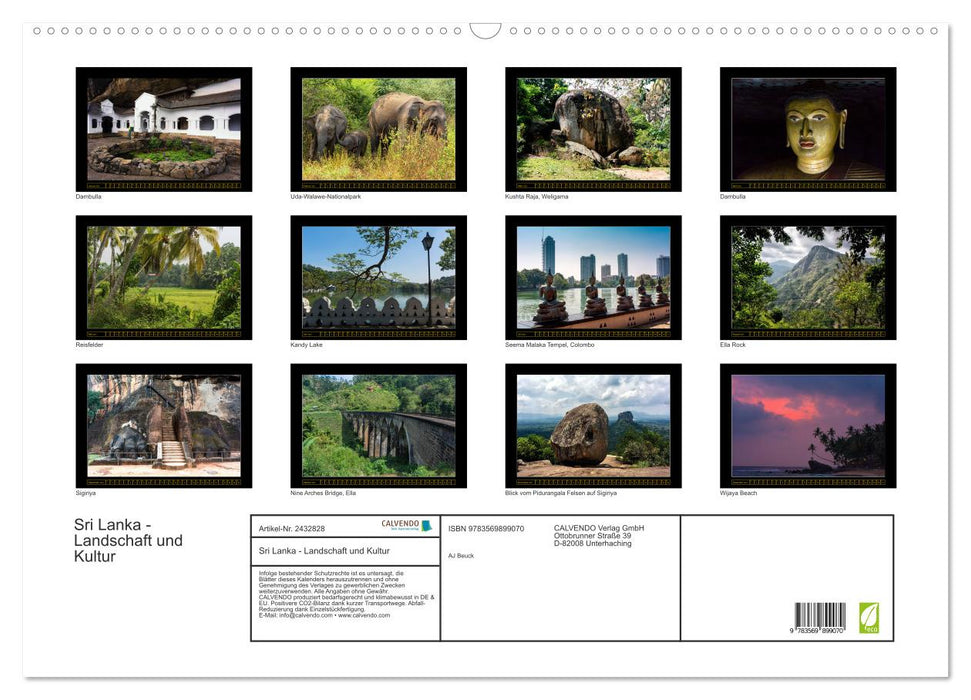Image resolution: width=971 pixels, height=700 pixels.
Task: Click the Seema Malaka Tempel, Colombo photo
Action: point(593,278)
